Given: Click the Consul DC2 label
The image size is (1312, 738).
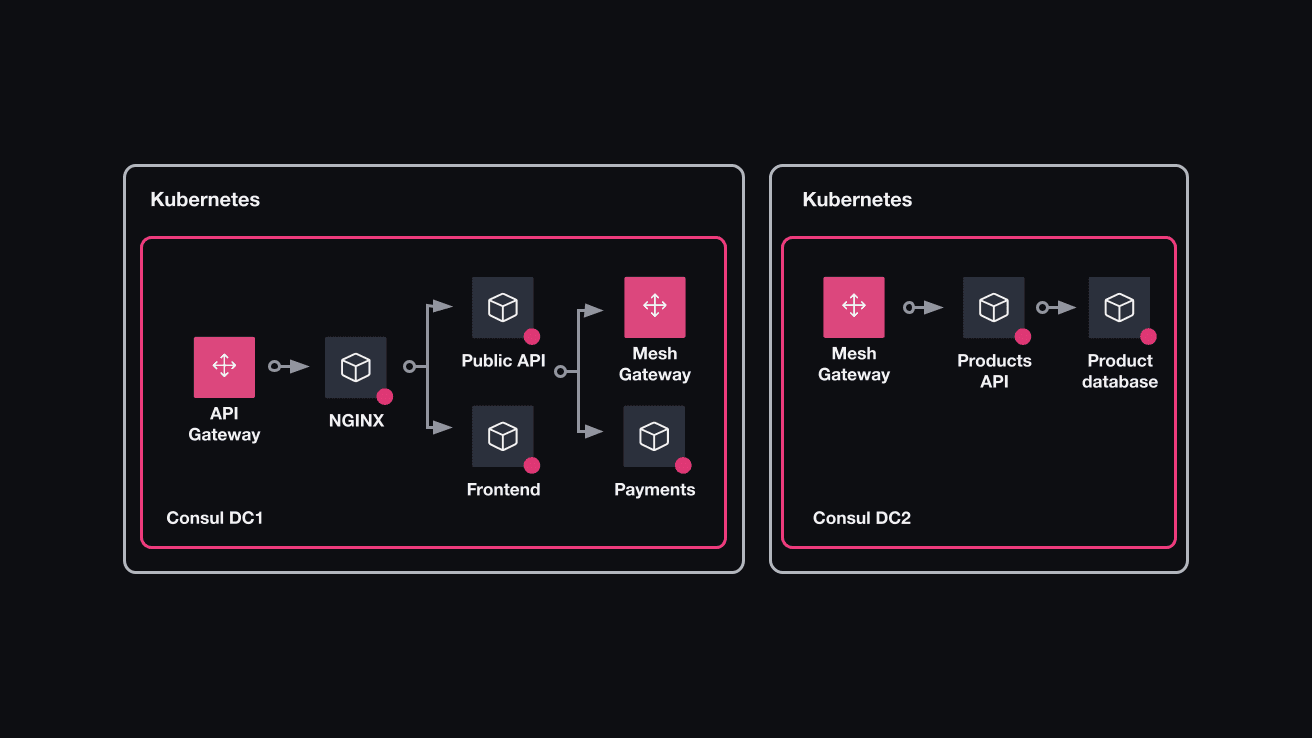Looking at the screenshot, I should 862,518.
